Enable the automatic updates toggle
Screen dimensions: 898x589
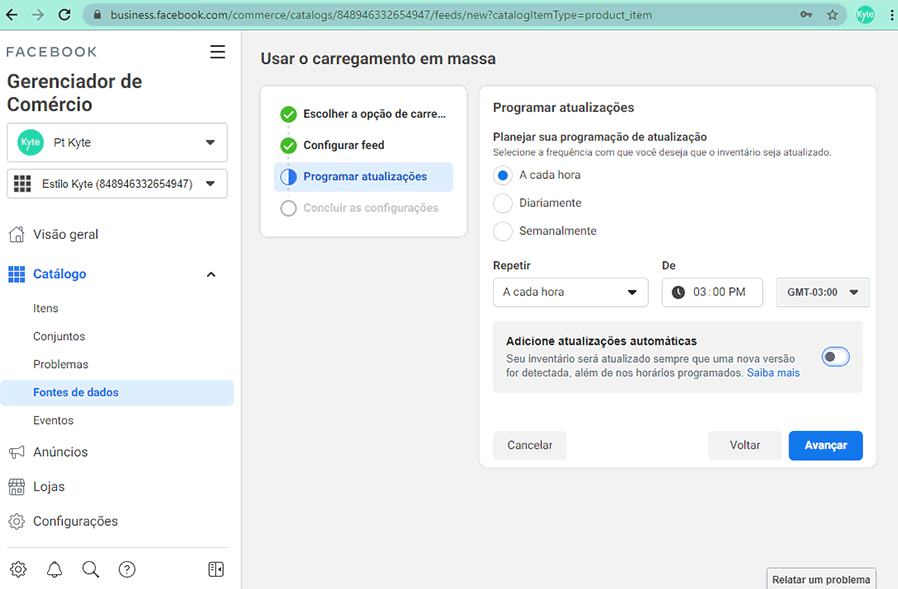(835, 357)
